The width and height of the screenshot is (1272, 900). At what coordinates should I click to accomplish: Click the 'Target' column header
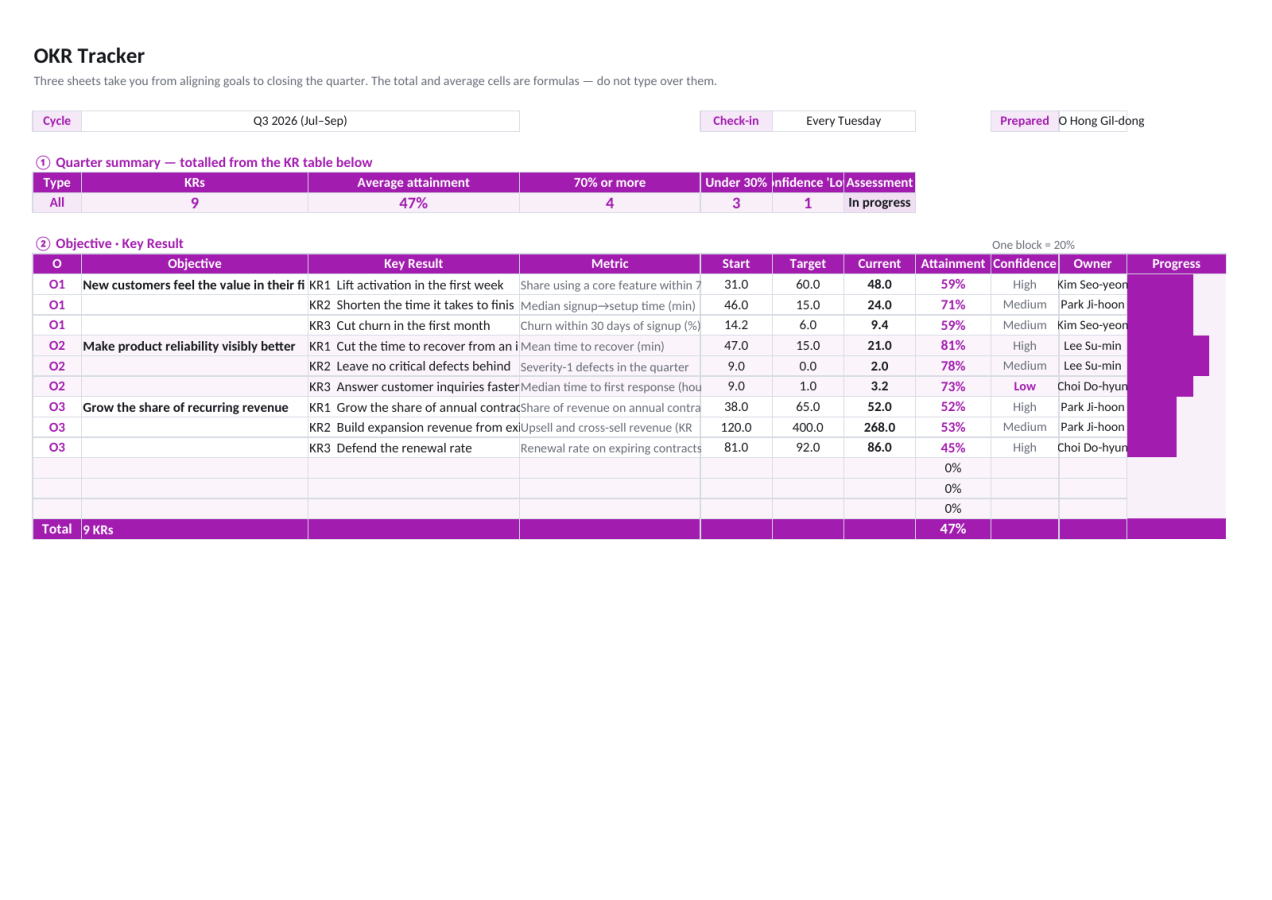pos(808,264)
